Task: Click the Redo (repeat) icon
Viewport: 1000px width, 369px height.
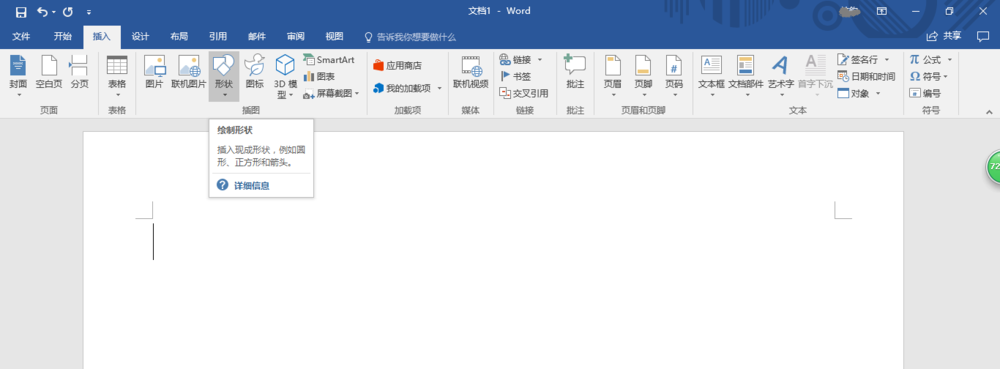Action: click(68, 11)
